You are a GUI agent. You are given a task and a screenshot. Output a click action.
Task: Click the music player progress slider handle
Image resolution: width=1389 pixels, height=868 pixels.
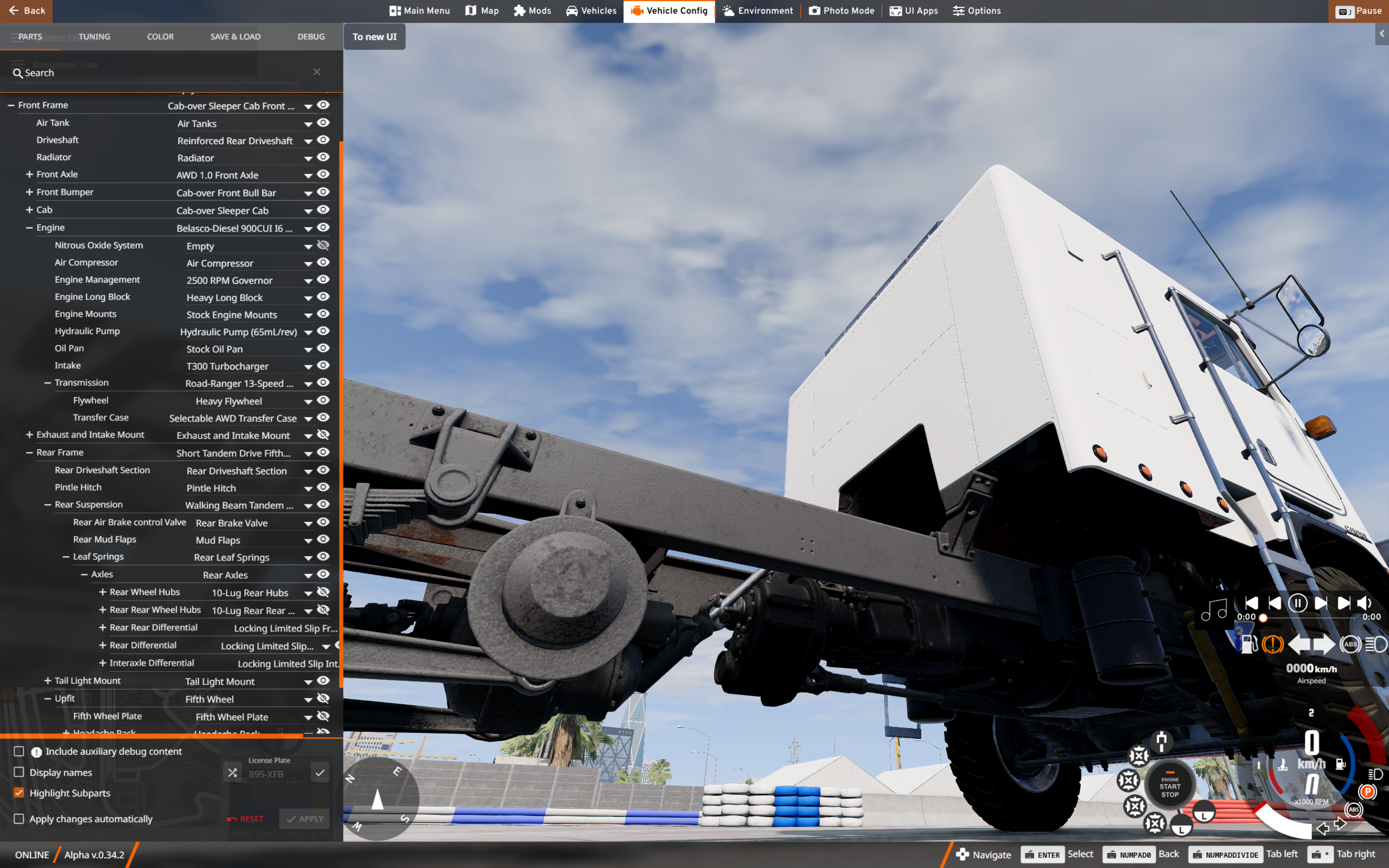click(x=1263, y=618)
